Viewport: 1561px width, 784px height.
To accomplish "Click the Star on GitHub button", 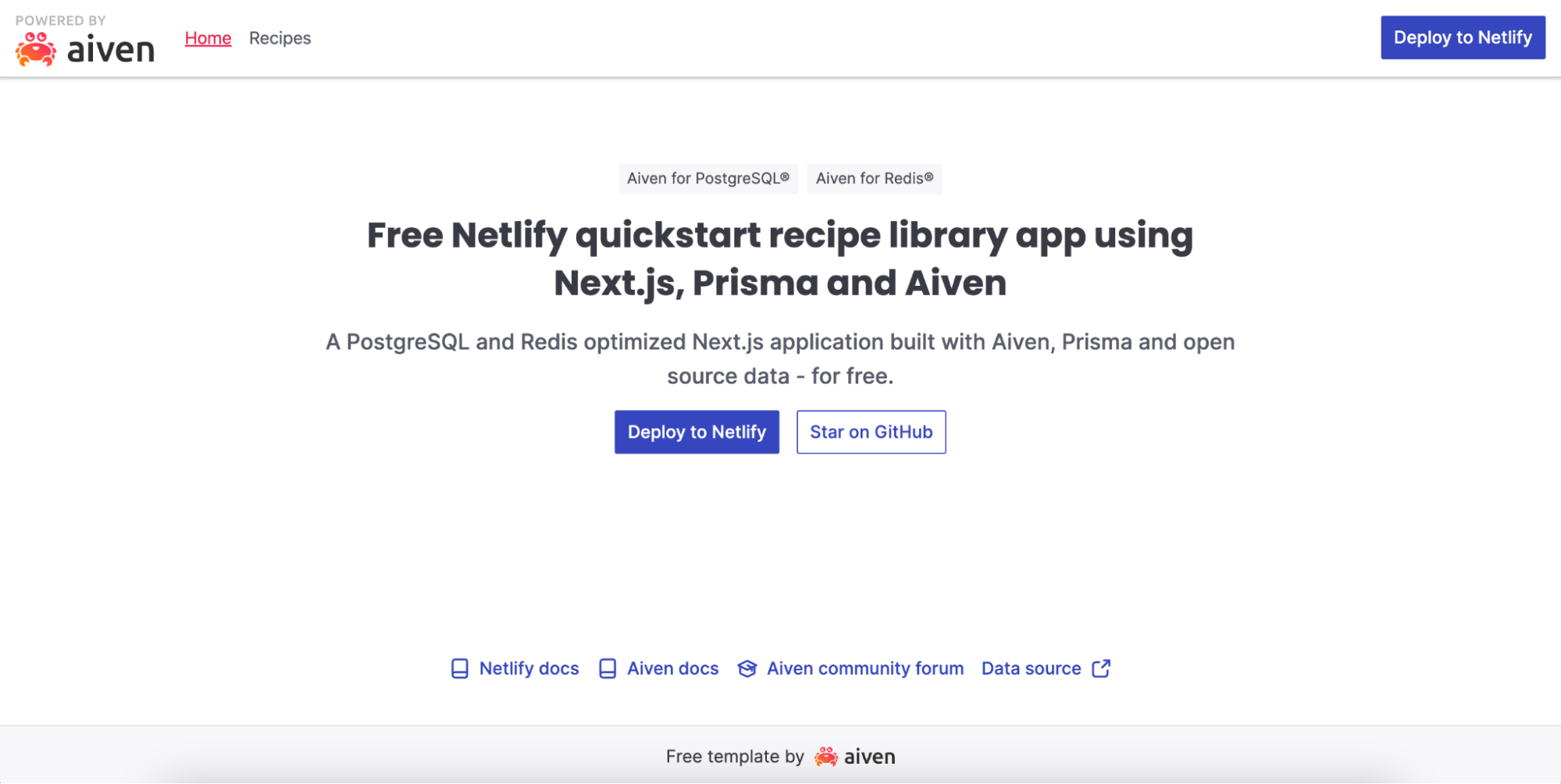I will click(x=871, y=432).
